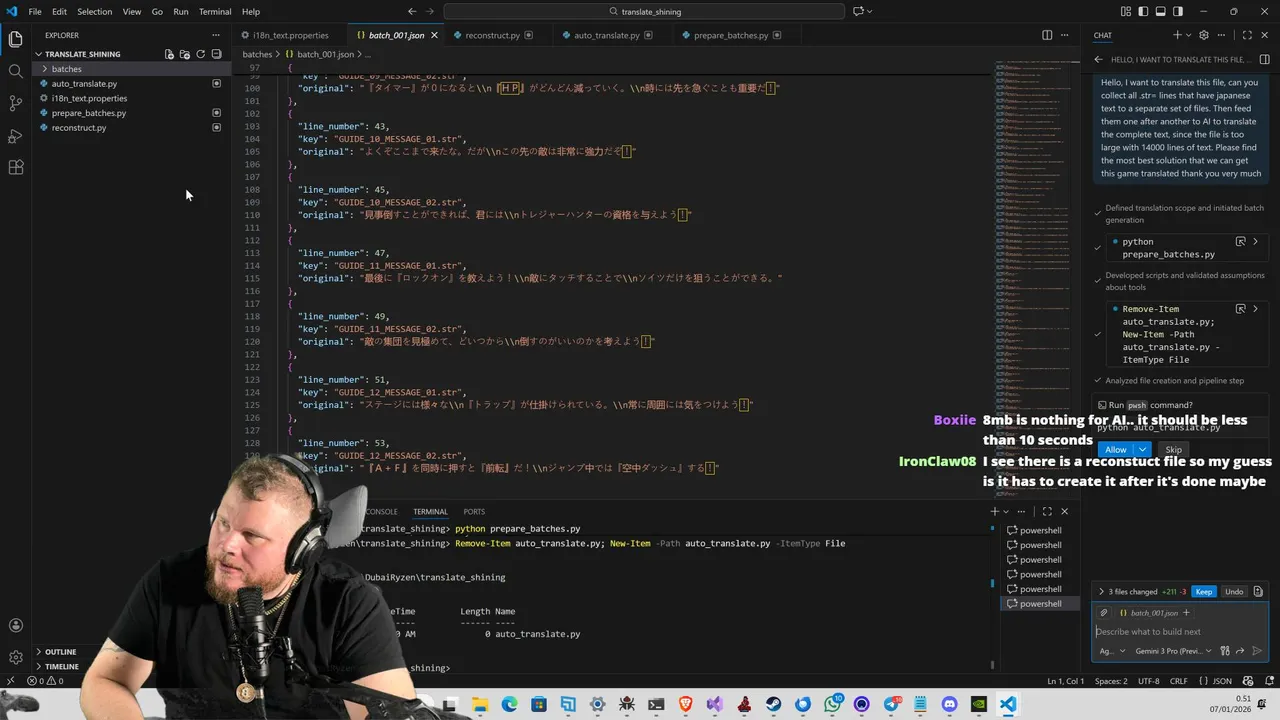1280x720 pixels.
Task: Open the File menu
Action: [x=35, y=12]
